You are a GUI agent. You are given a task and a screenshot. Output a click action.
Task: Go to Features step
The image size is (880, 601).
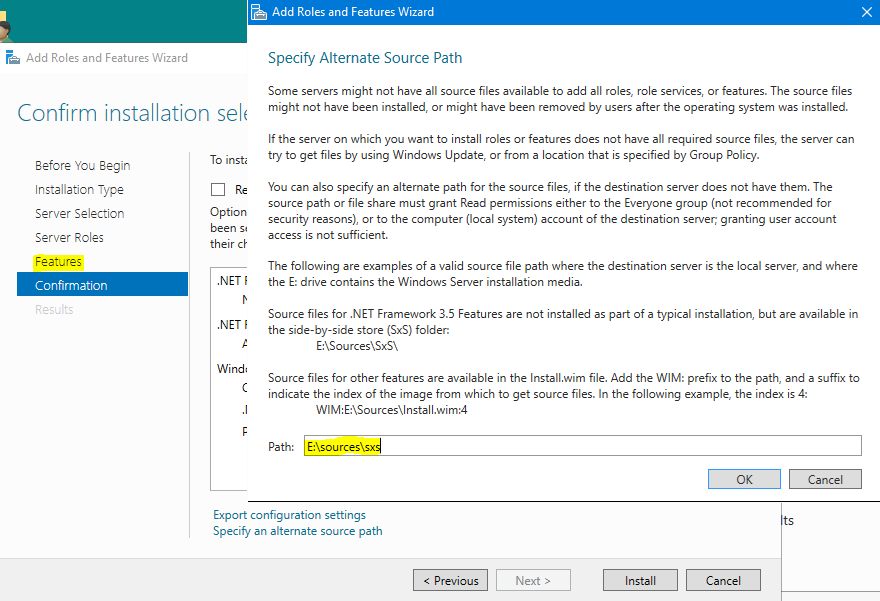pyautogui.click(x=58, y=261)
